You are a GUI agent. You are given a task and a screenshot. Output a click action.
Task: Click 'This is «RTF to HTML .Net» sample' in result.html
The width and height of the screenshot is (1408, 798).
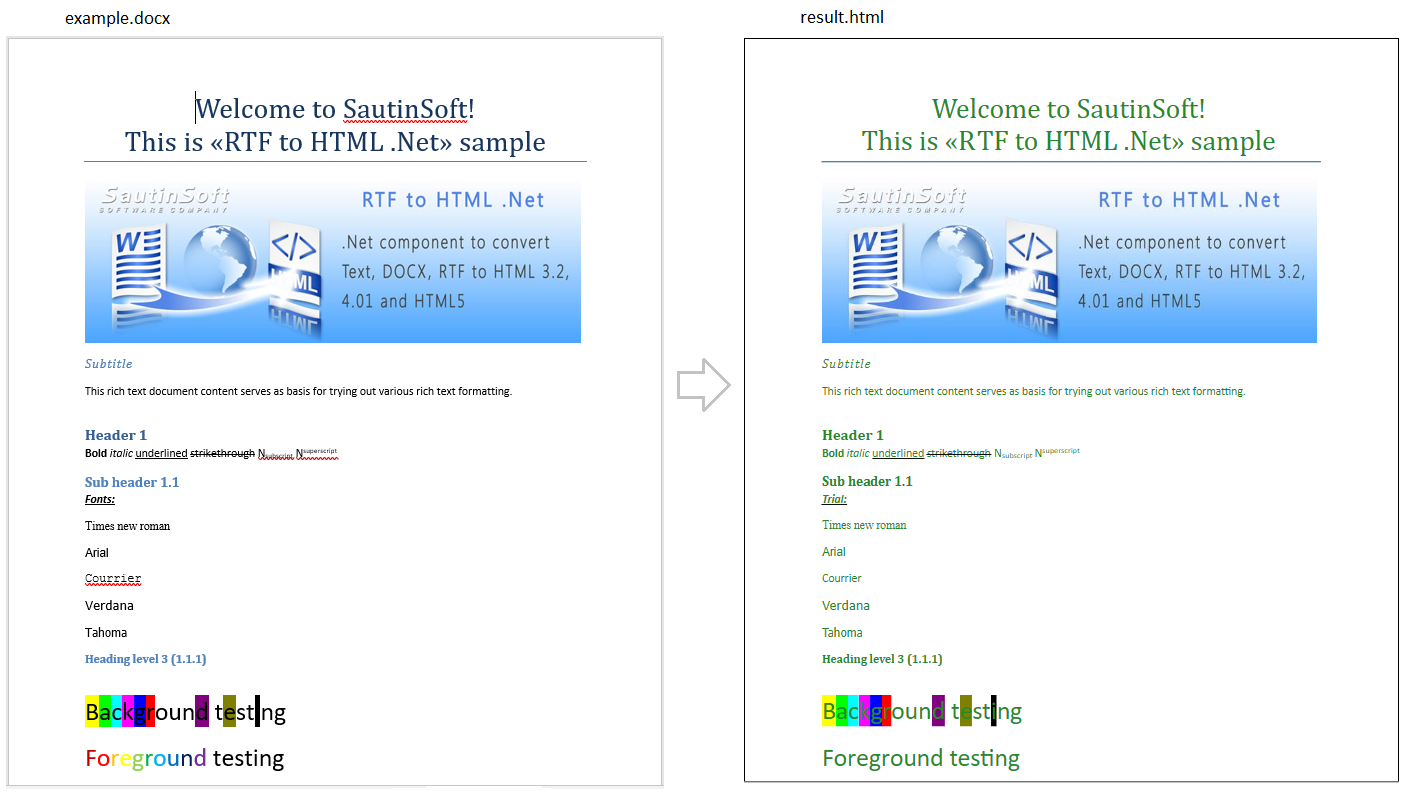coord(1068,141)
